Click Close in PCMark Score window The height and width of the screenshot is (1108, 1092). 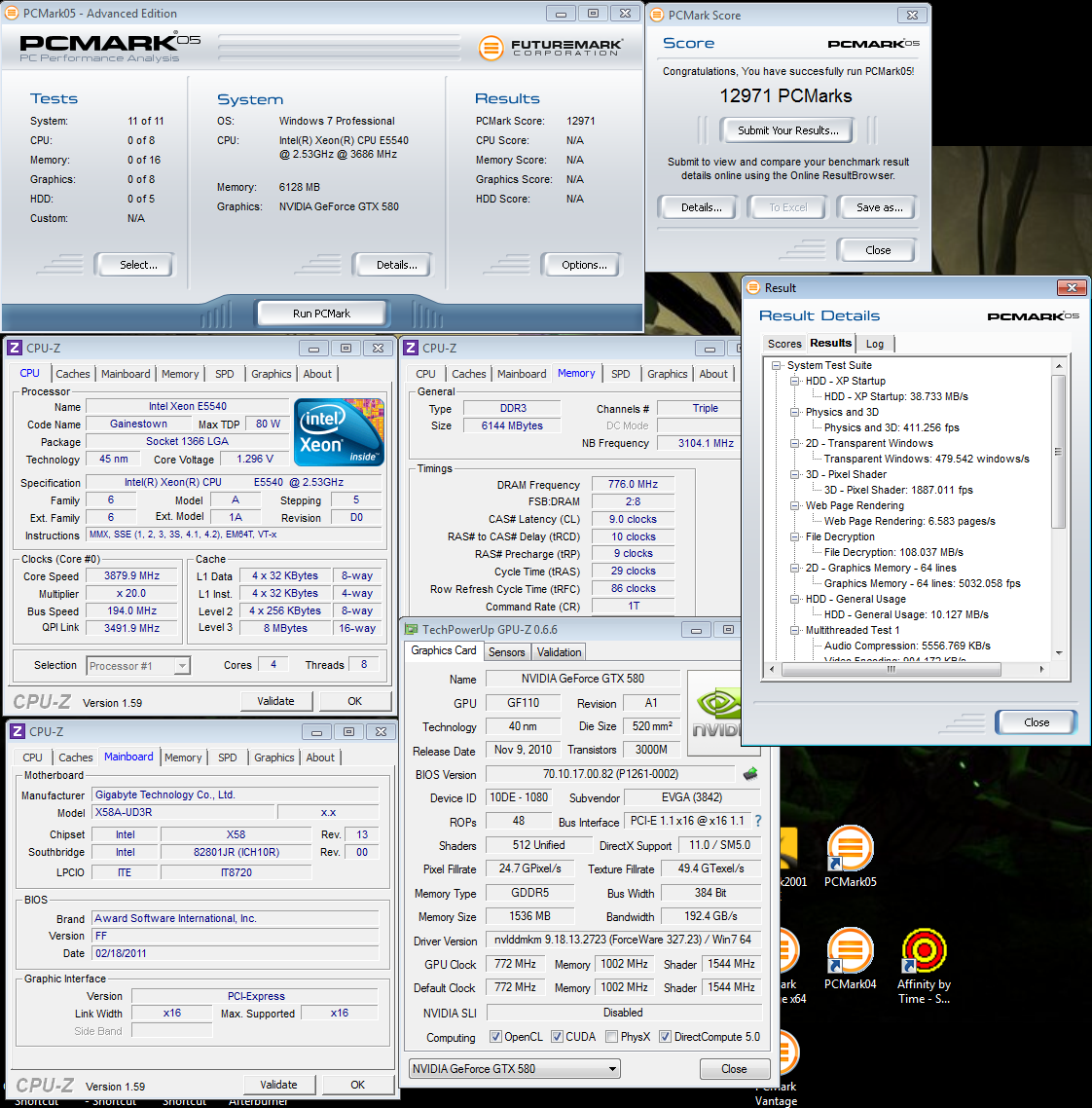pos(877,250)
